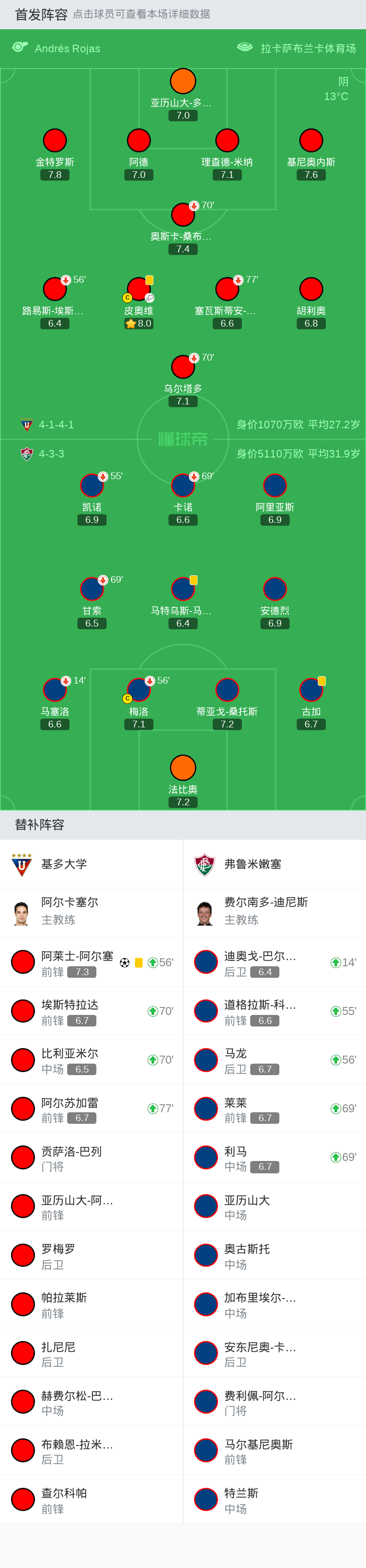Click goalkeeper 亚历山大-多…'s orange marker

coord(183,81)
